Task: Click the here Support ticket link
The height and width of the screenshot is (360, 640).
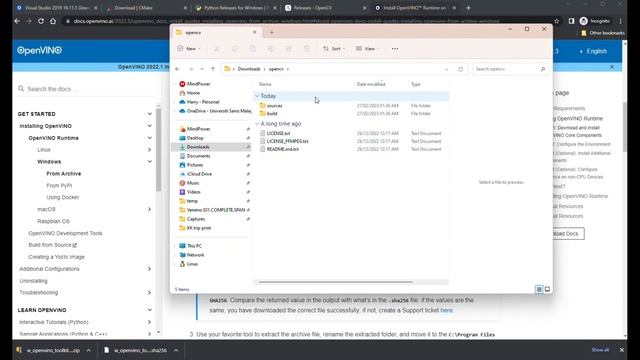Action: coord(447,310)
